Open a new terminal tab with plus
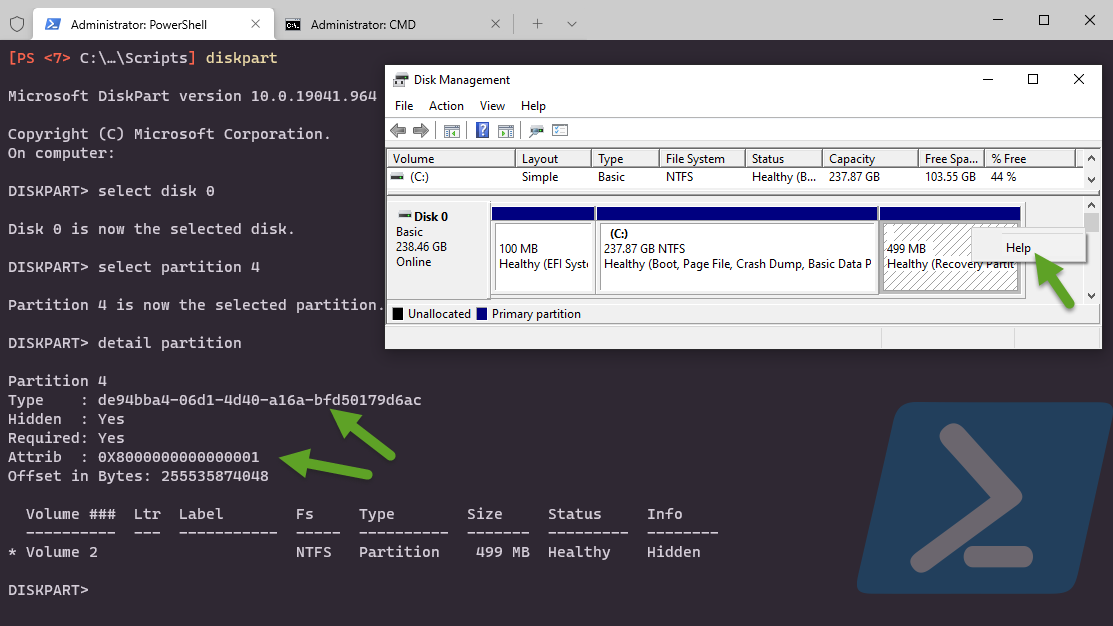This screenshot has width=1113, height=626. pyautogui.click(x=537, y=24)
